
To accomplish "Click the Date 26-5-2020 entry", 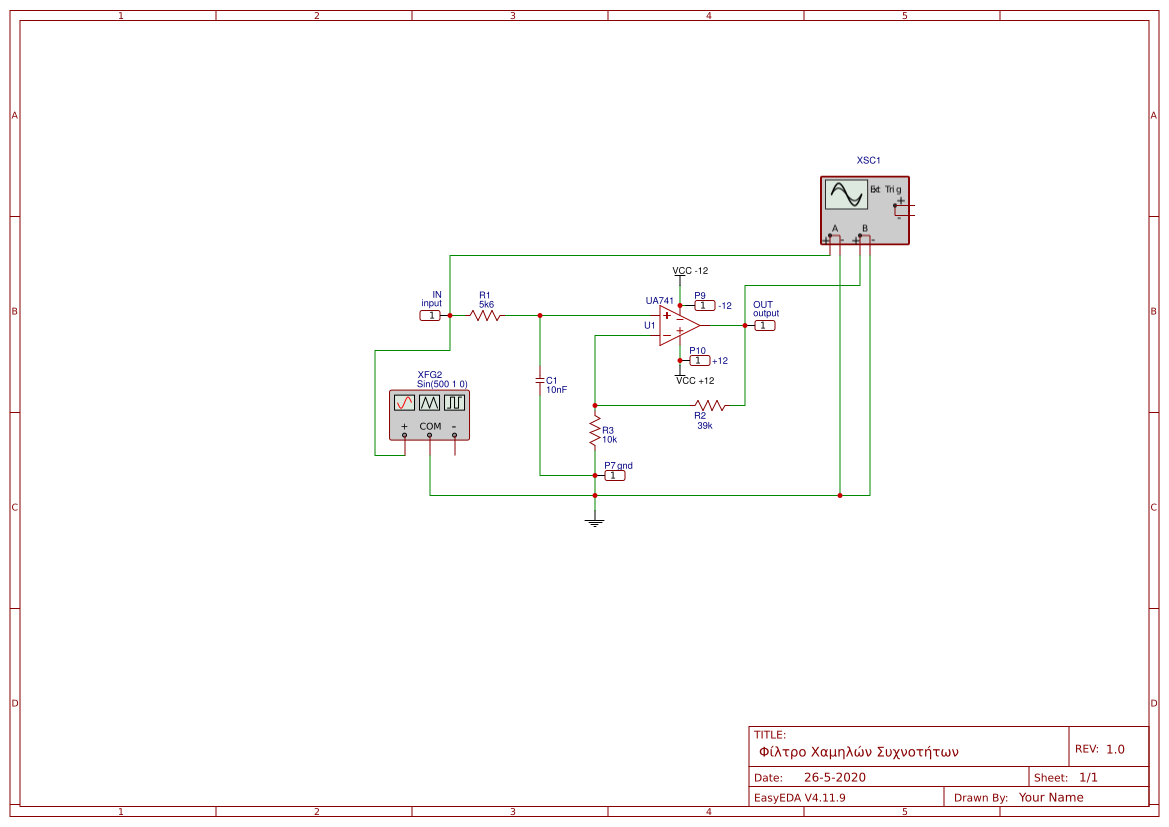I will pos(835,777).
